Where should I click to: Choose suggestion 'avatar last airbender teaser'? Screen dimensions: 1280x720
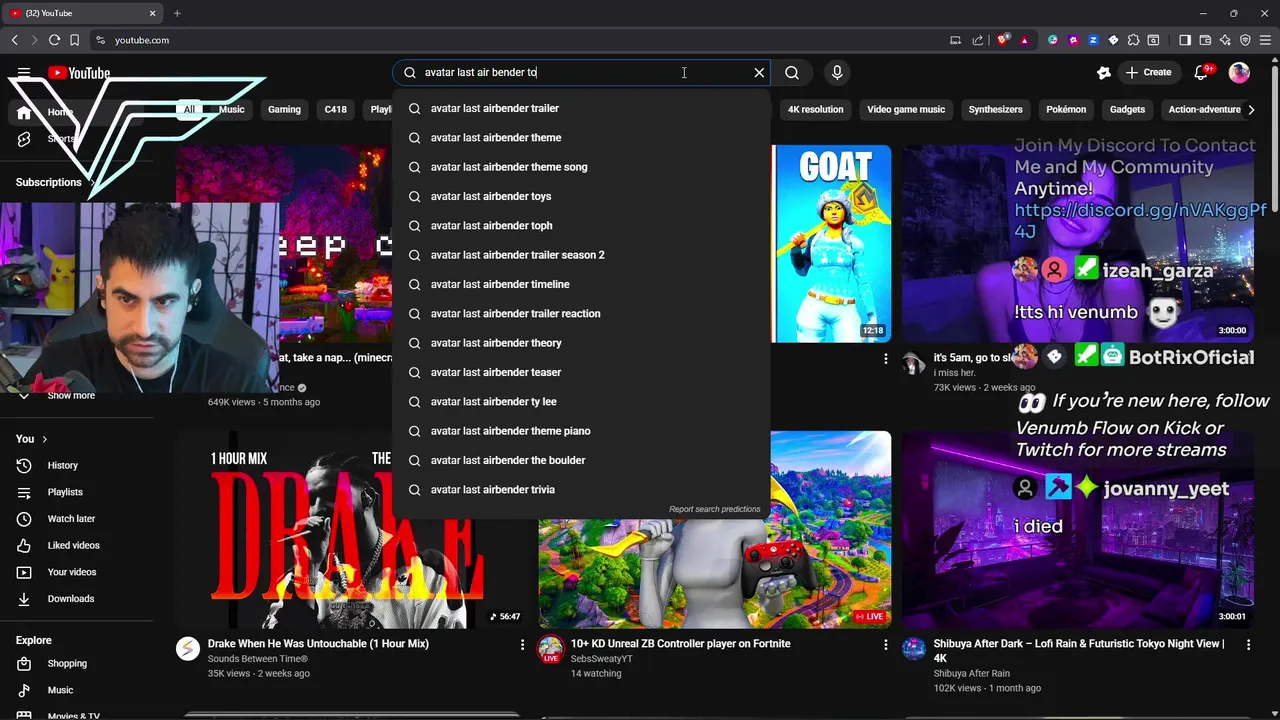[x=581, y=372]
